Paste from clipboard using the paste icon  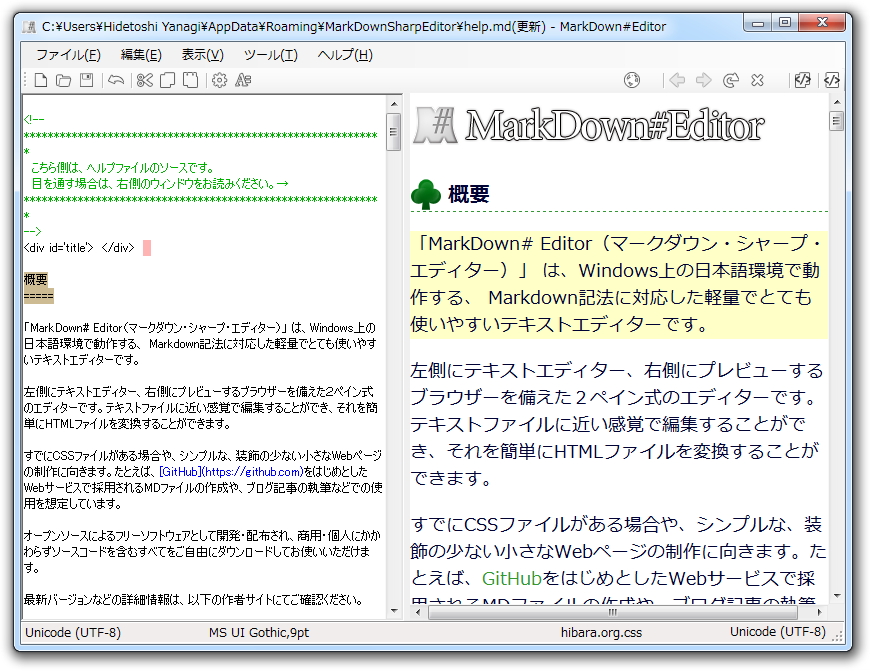pos(190,80)
